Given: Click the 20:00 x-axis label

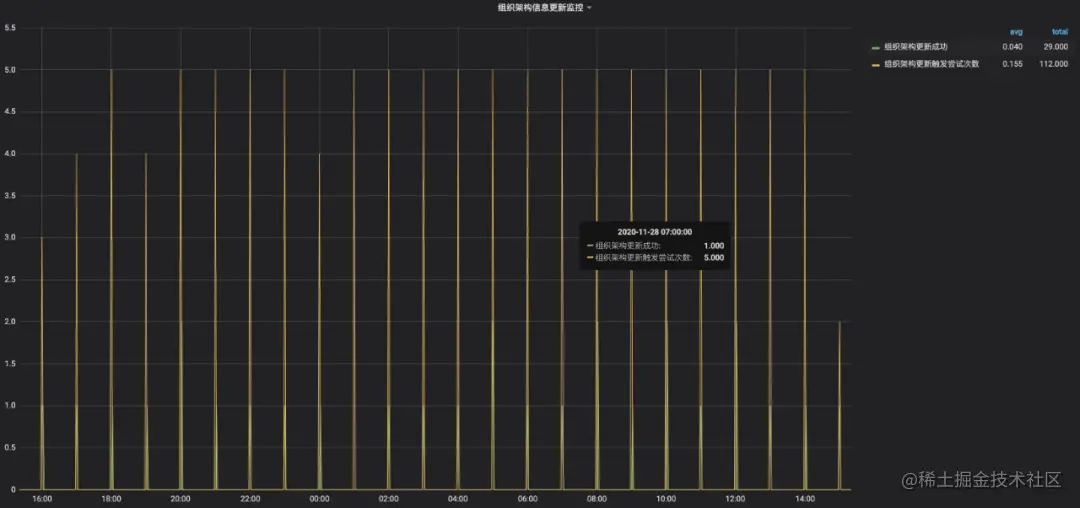Looking at the screenshot, I should pyautogui.click(x=180, y=499).
